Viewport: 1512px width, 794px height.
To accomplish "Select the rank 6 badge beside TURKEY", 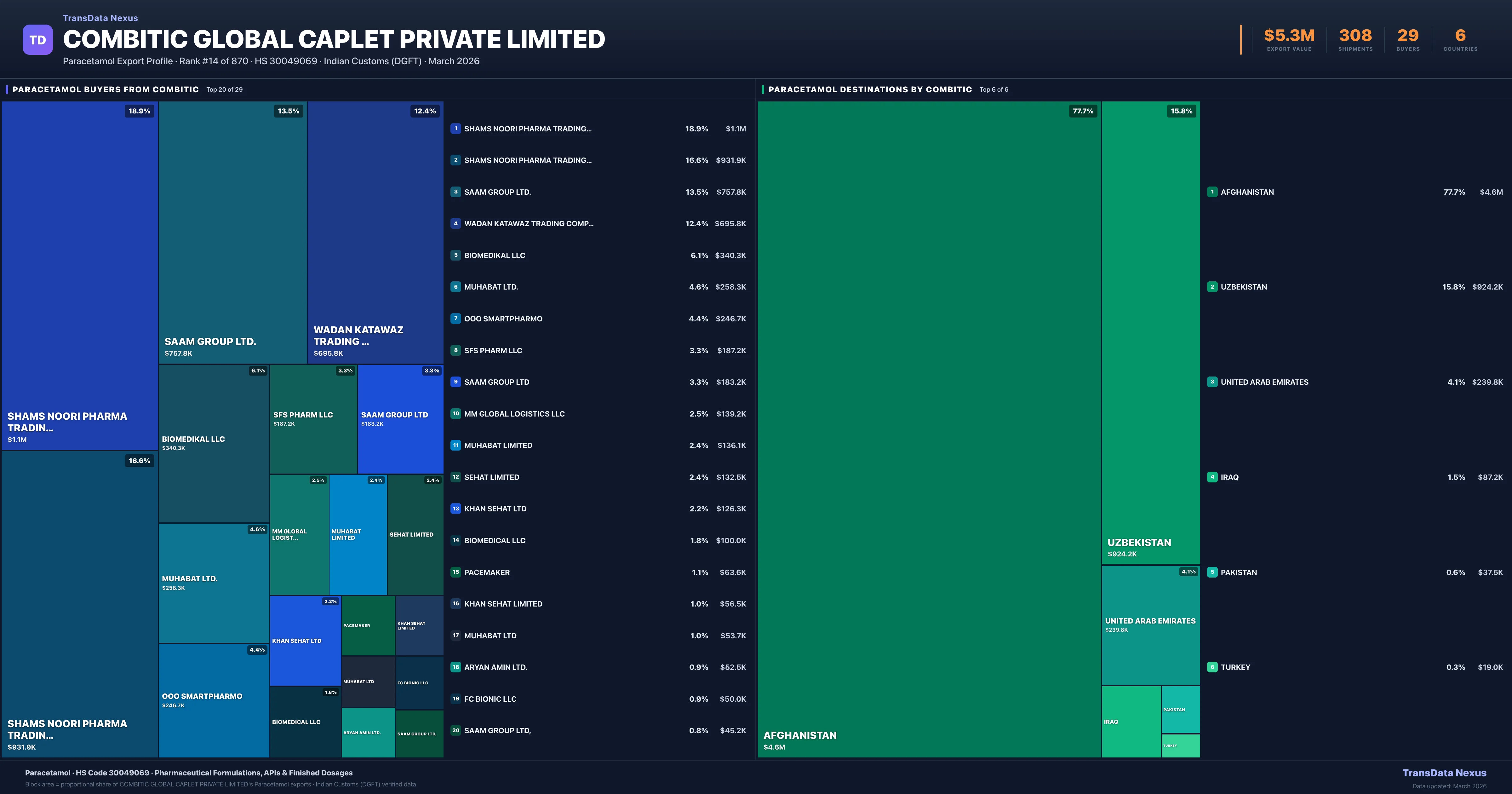I will click(1213, 667).
